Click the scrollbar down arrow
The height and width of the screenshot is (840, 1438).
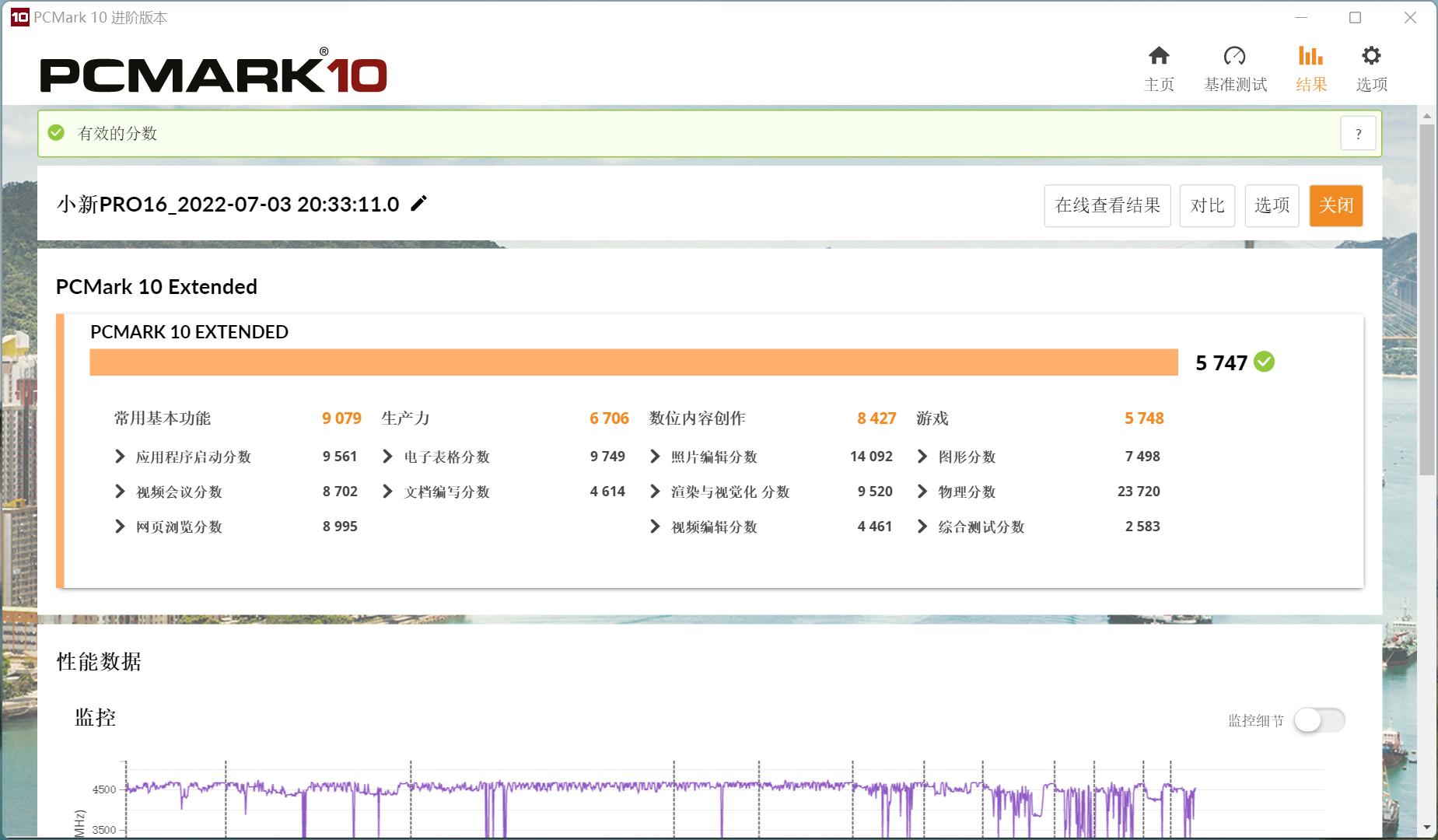[x=1427, y=827]
